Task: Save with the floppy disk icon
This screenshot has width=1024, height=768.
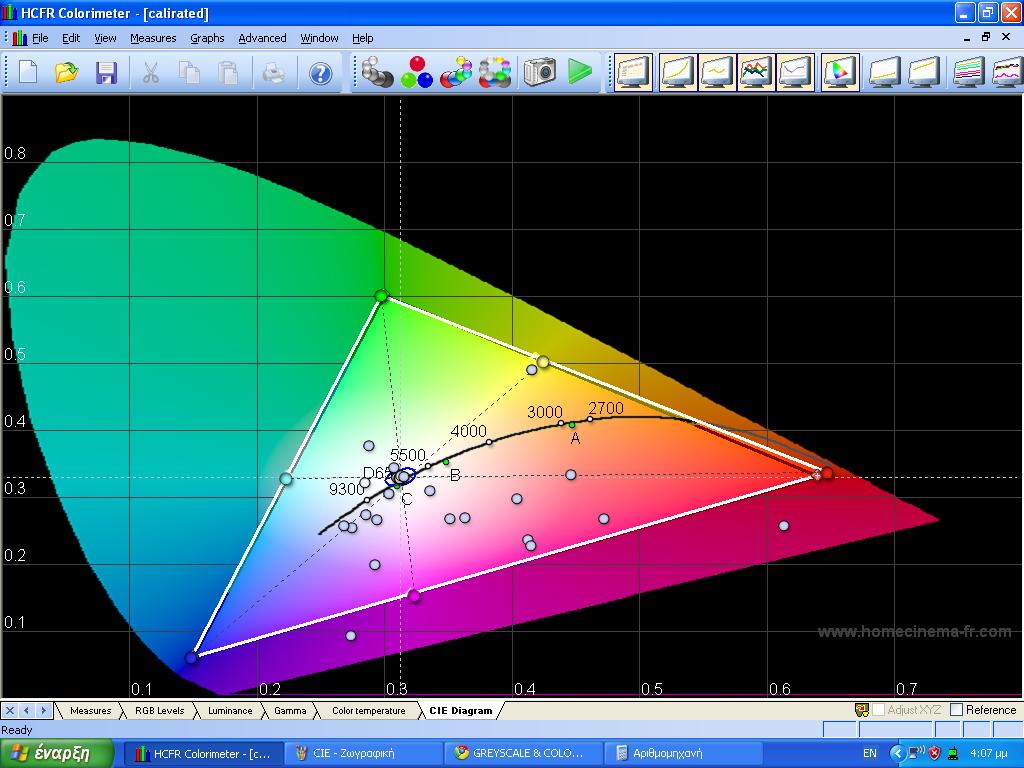Action: [106, 72]
